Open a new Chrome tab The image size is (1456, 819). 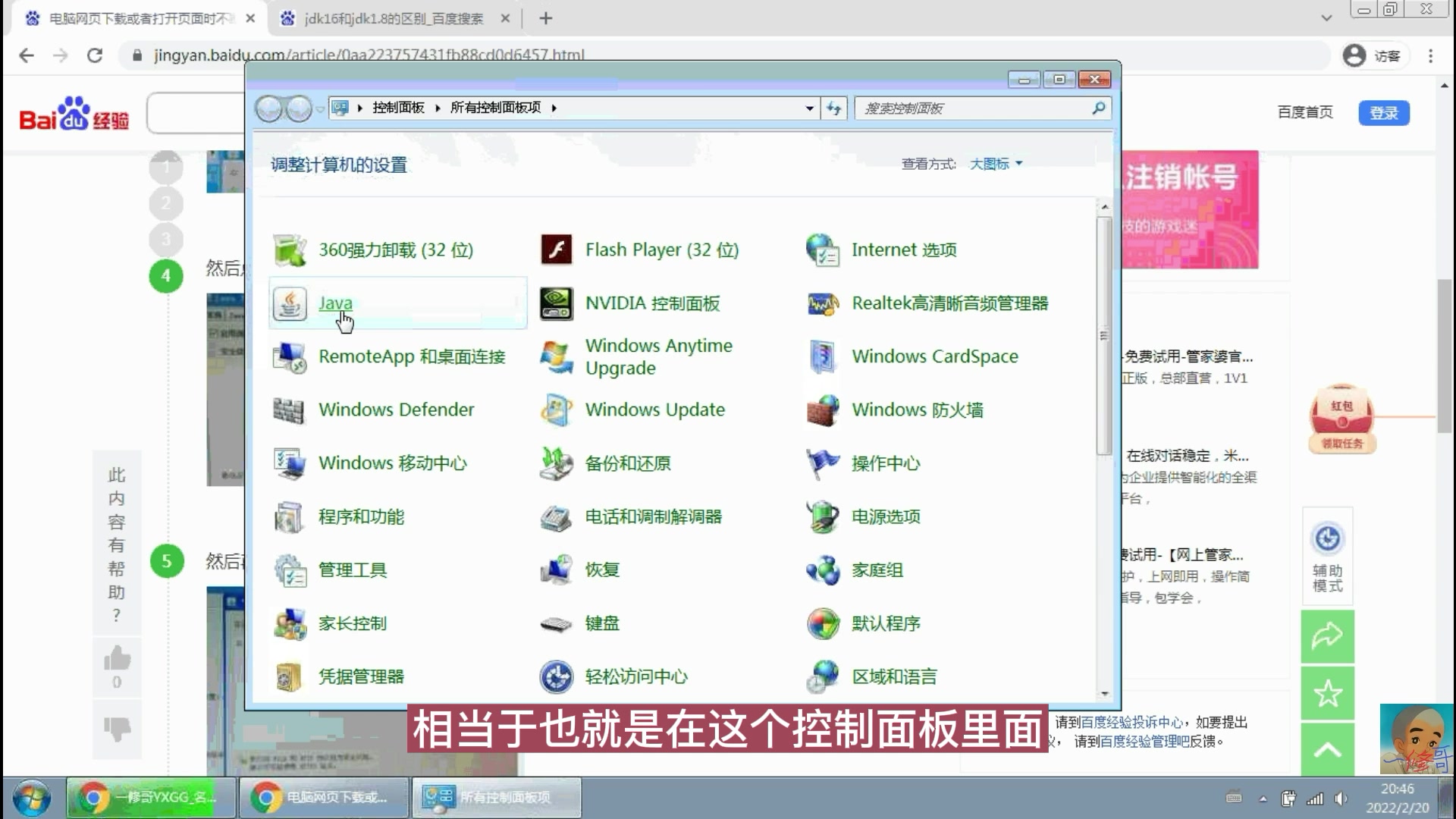[x=546, y=18]
